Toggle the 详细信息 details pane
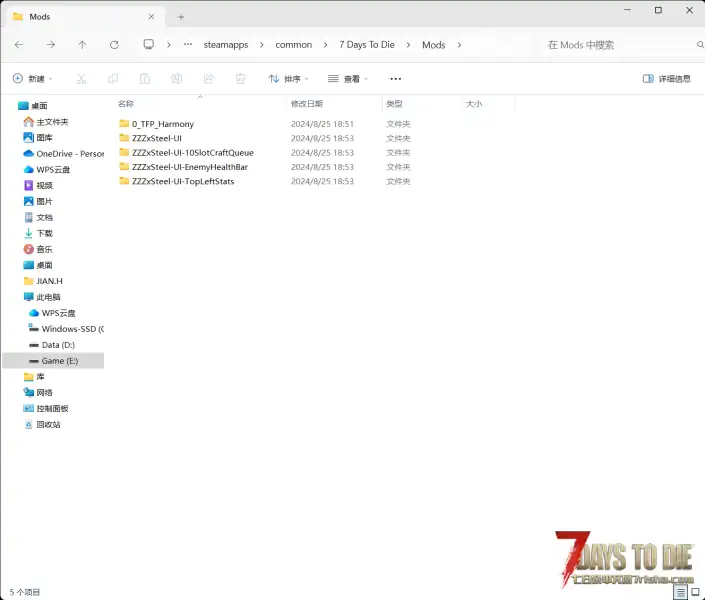Image resolution: width=705 pixels, height=600 pixels. [x=667, y=79]
